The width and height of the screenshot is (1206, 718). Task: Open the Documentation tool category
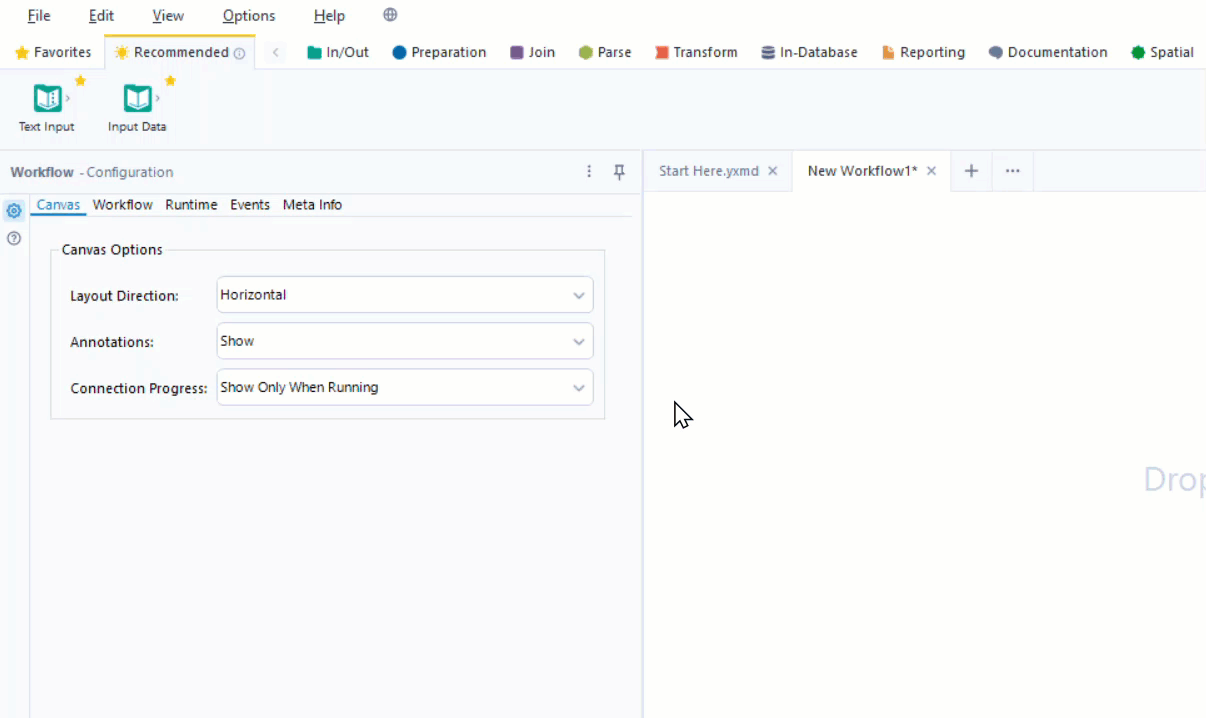tap(1048, 52)
